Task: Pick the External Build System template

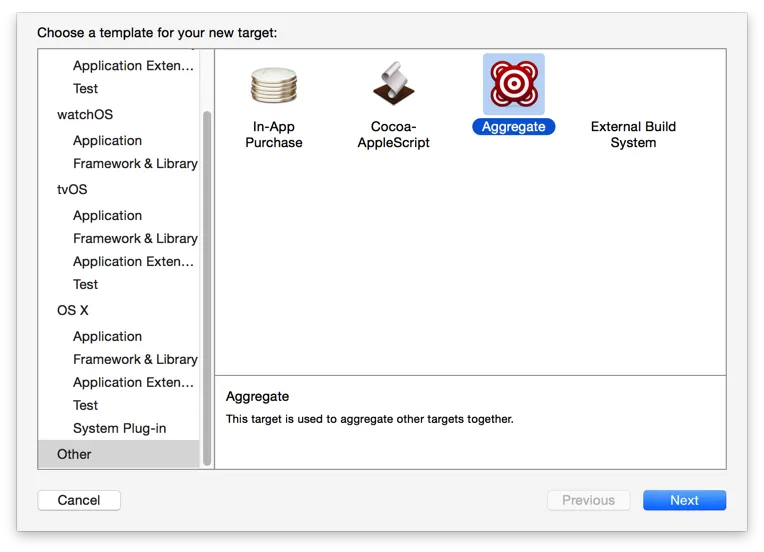Action: [x=633, y=134]
